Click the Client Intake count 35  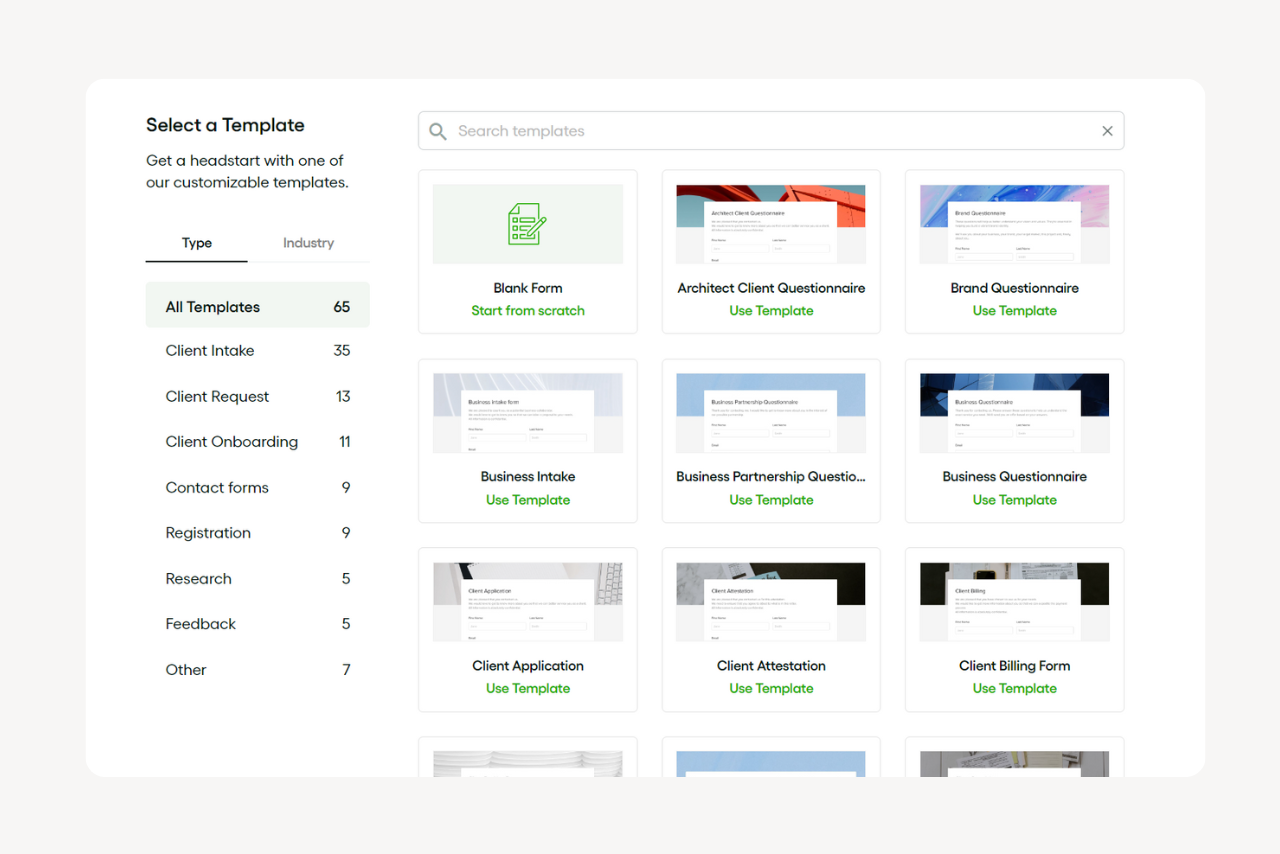click(342, 351)
